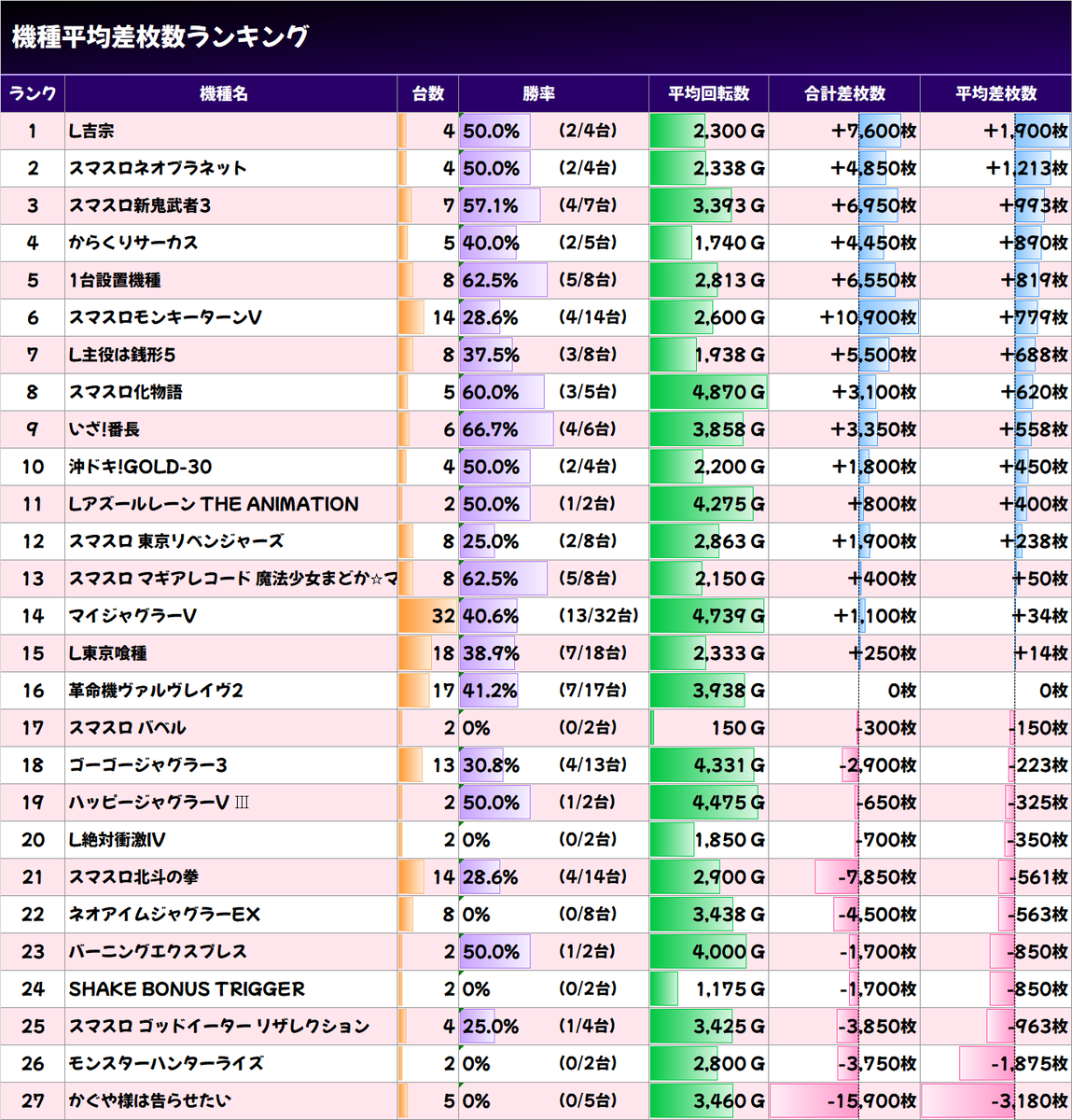This screenshot has height=1120, width=1072.
Task: Select machine name スマスロ北斗の拳
Action: pos(133,877)
